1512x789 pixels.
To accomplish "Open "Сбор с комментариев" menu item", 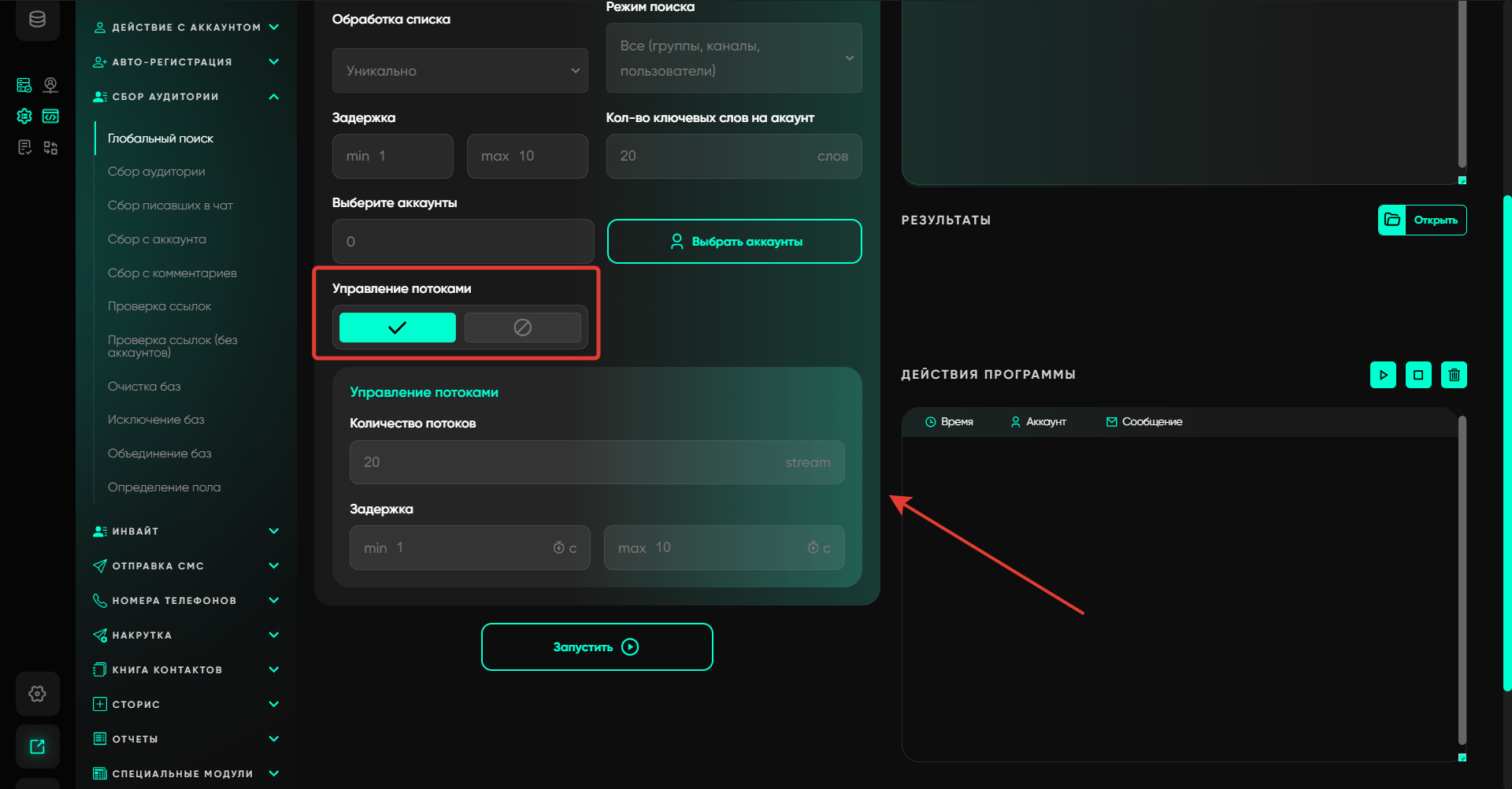I will point(172,273).
